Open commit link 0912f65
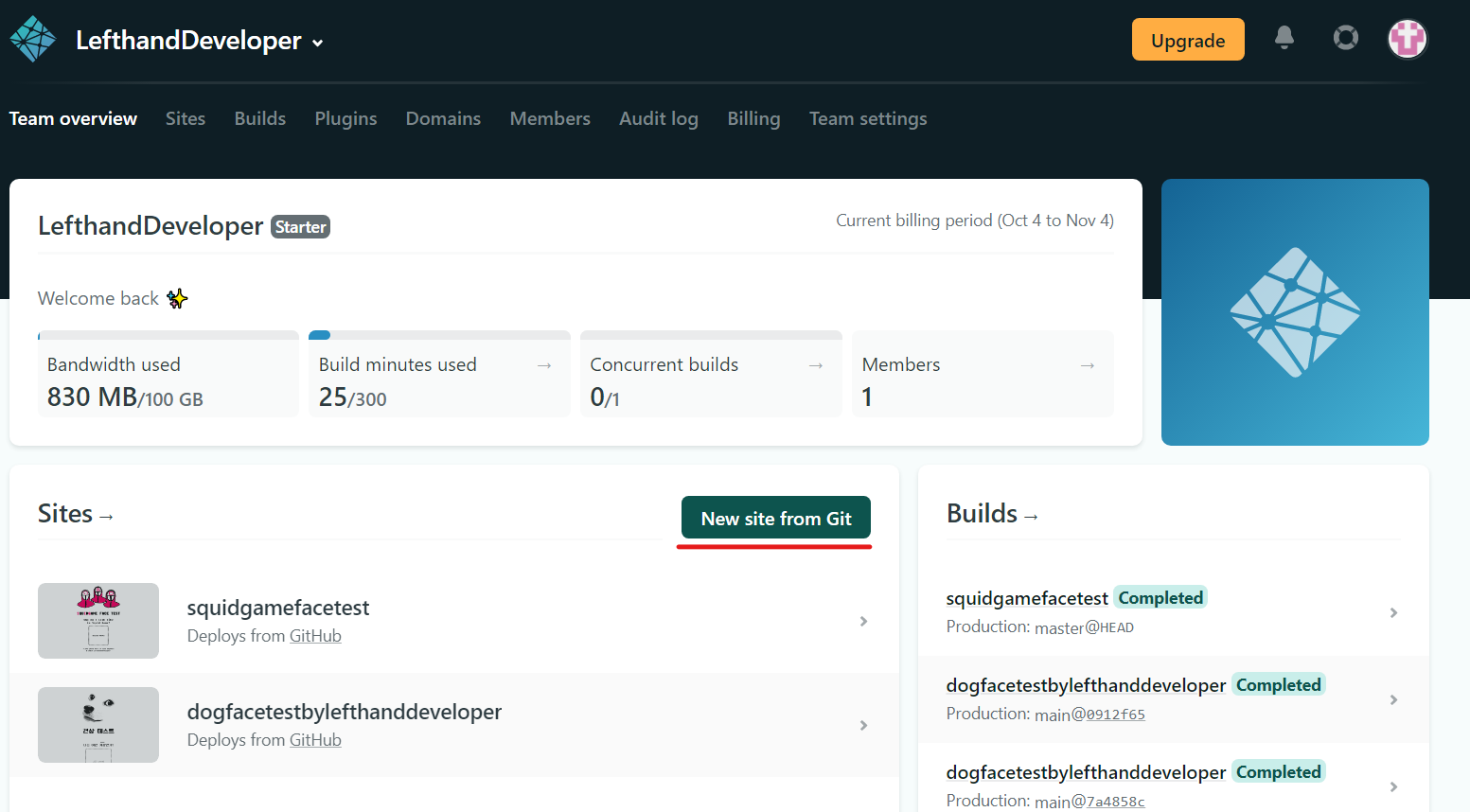 coord(1116,715)
